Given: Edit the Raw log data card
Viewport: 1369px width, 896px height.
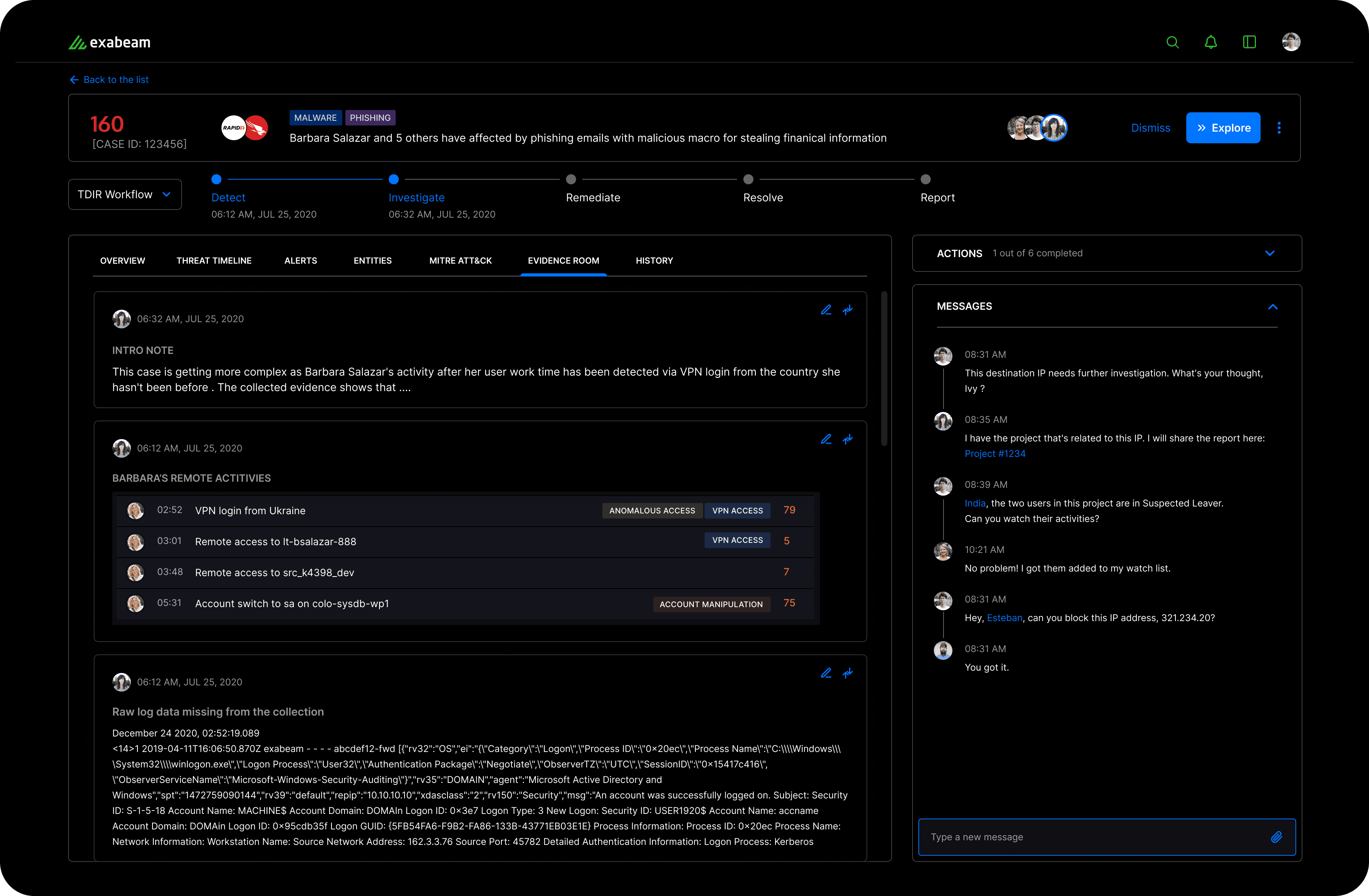Looking at the screenshot, I should coord(826,673).
